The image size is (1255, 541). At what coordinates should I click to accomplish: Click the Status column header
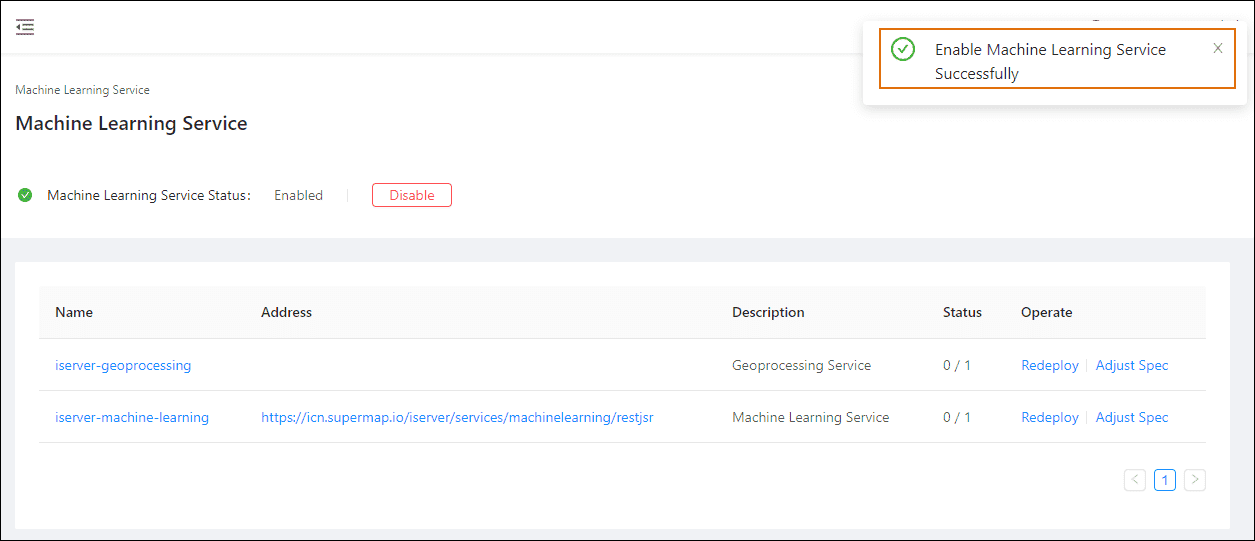962,312
